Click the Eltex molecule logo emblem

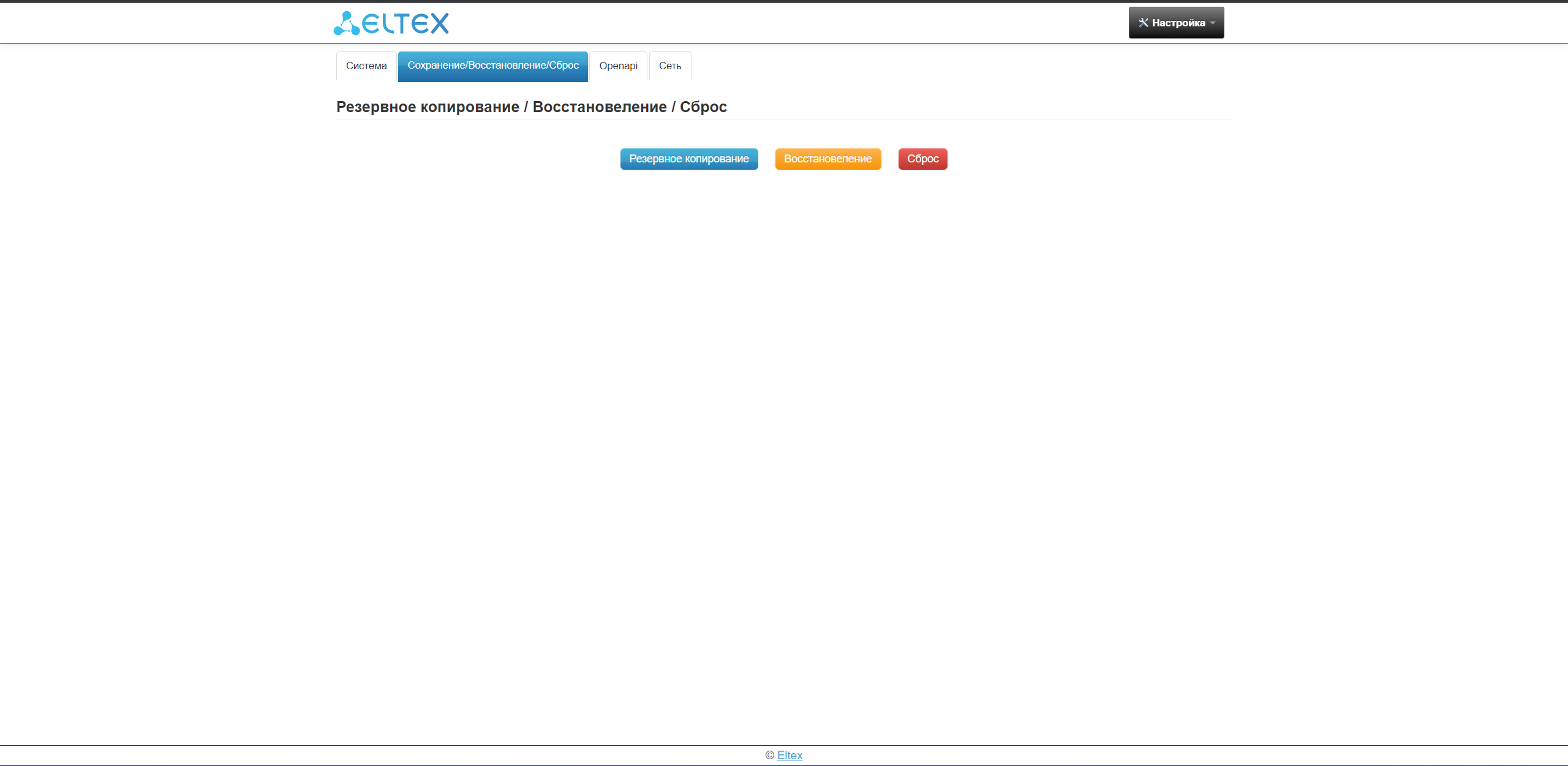[346, 23]
